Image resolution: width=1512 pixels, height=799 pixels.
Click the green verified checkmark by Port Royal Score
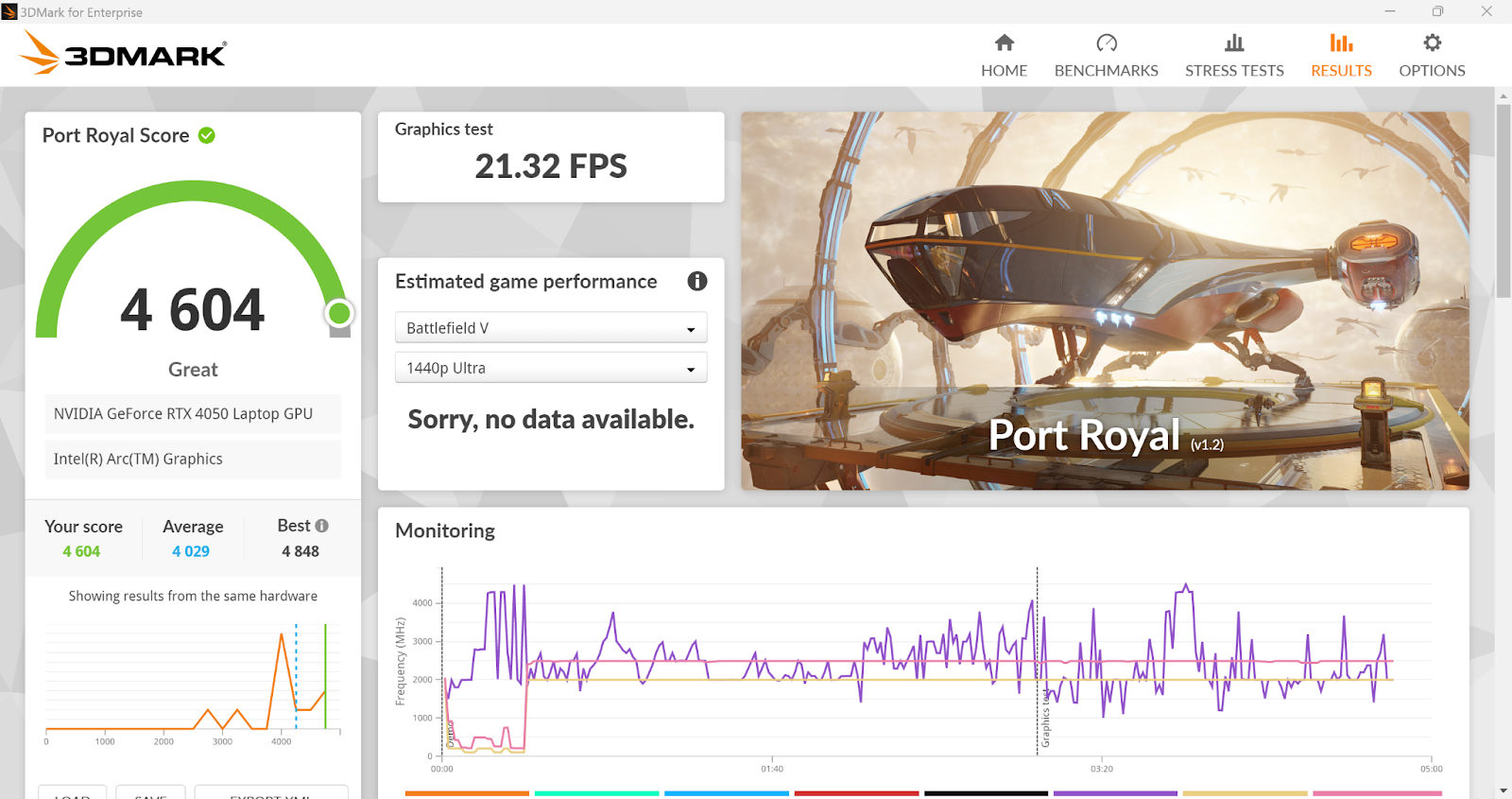point(207,135)
